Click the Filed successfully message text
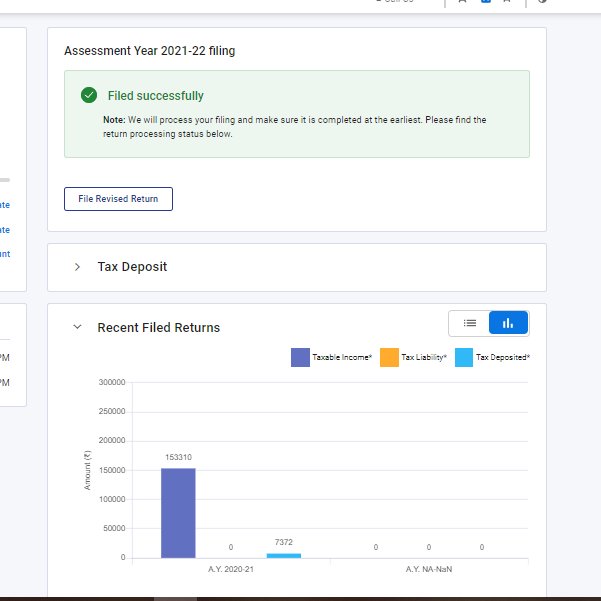The width and height of the screenshot is (601, 601). coord(156,96)
